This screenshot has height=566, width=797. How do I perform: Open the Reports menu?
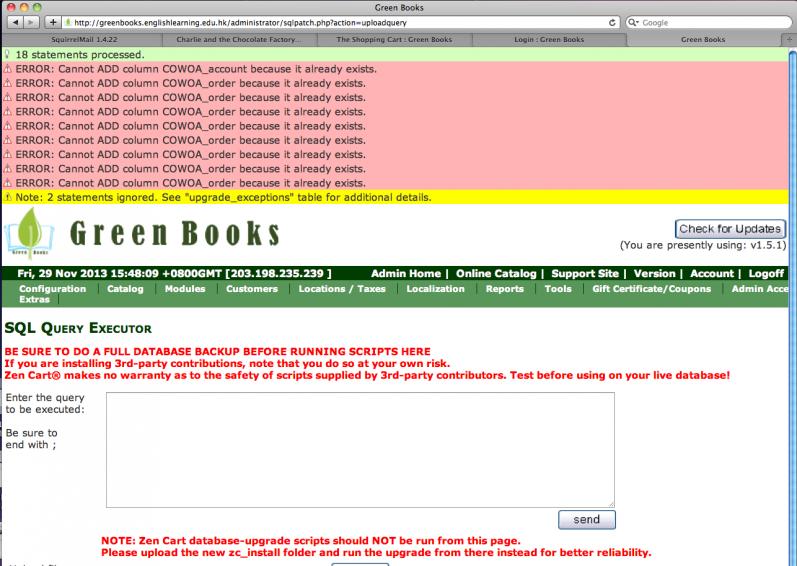[505, 289]
